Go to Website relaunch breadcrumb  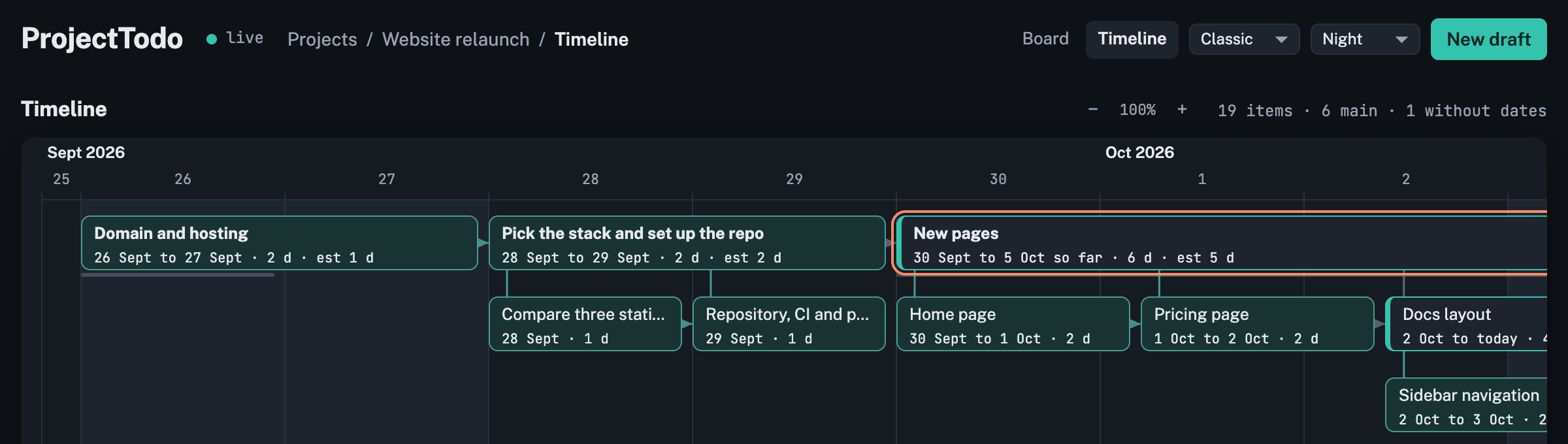[x=455, y=39]
